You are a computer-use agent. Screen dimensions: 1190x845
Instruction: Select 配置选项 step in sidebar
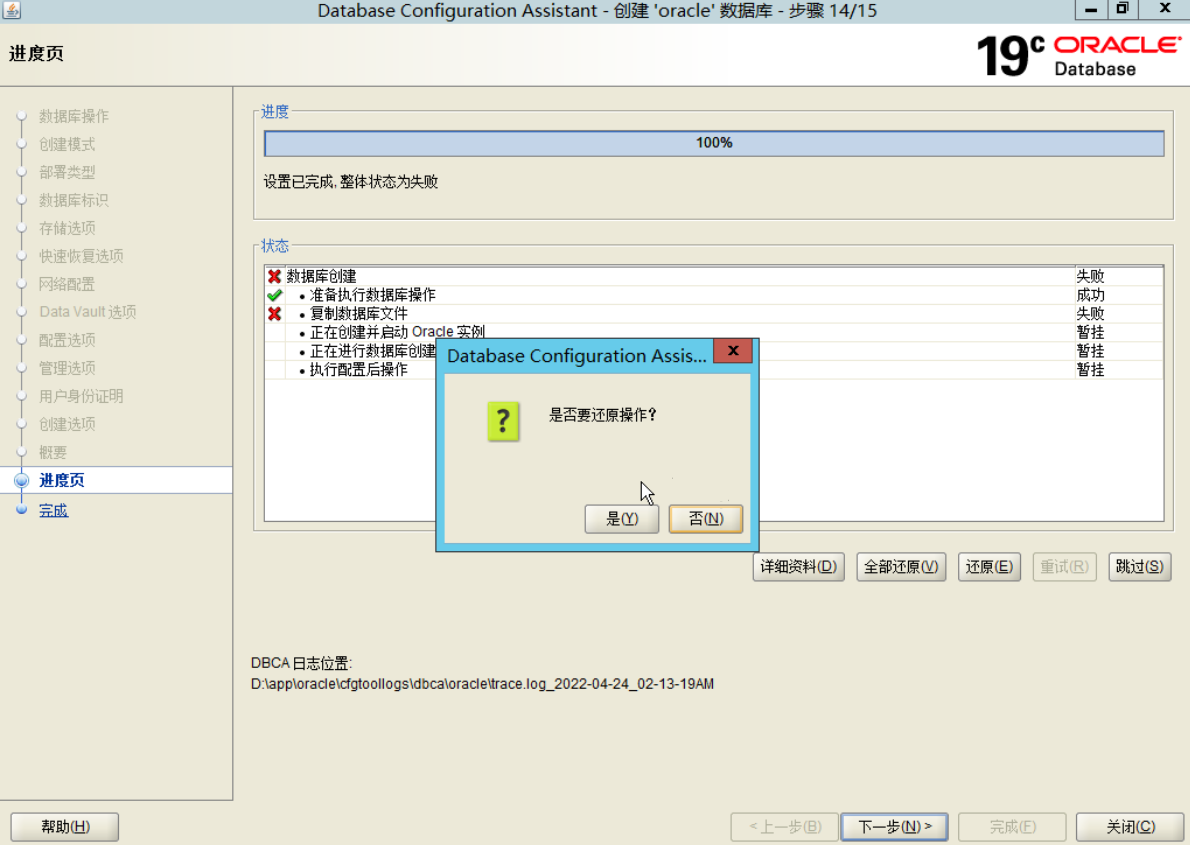click(67, 340)
